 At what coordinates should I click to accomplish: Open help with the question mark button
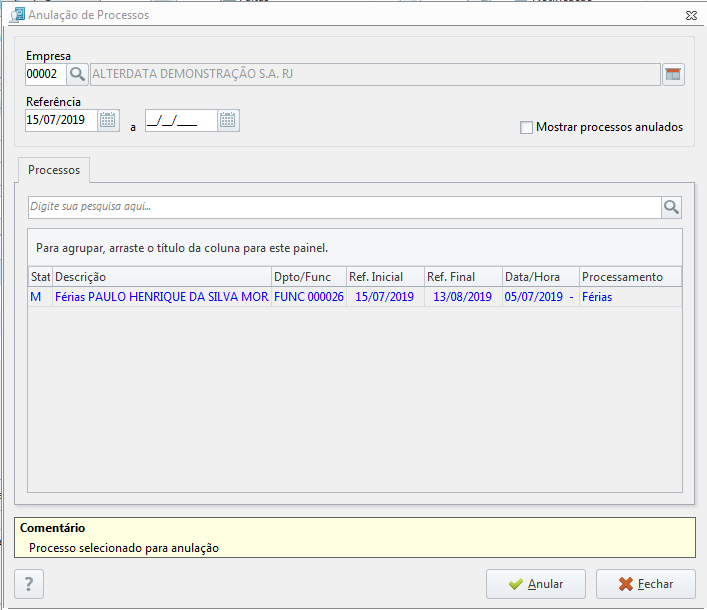(x=29, y=584)
